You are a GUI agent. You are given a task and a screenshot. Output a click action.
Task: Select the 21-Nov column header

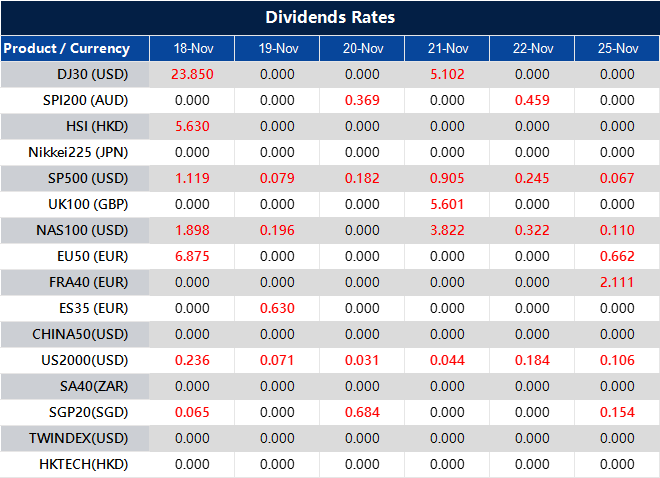pos(447,48)
